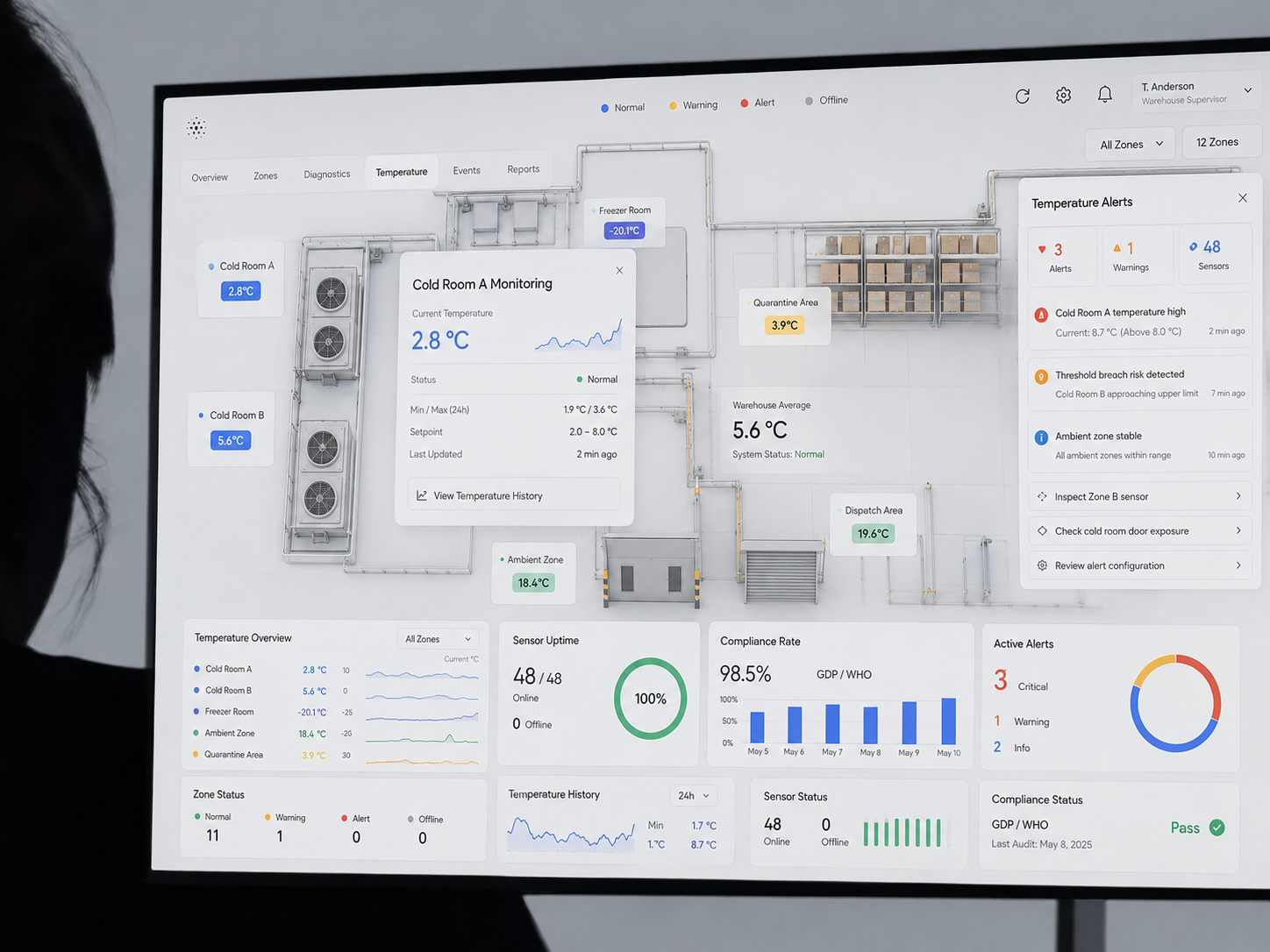The height and width of the screenshot is (952, 1270).
Task: Click the Temperature History line chart
Action: pyautogui.click(x=571, y=833)
